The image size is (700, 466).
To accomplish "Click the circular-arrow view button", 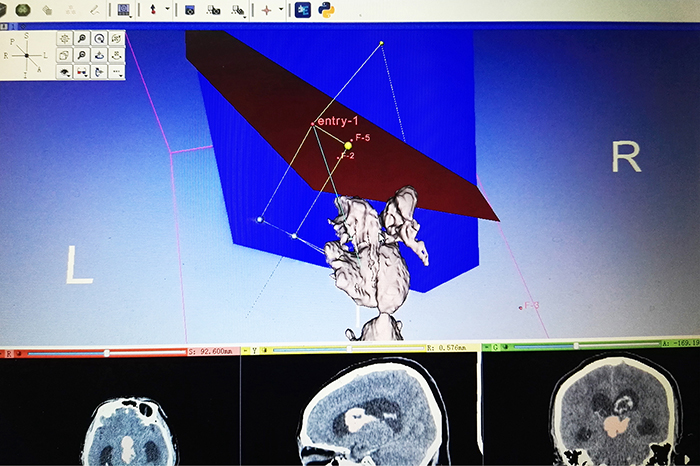I will [99, 38].
